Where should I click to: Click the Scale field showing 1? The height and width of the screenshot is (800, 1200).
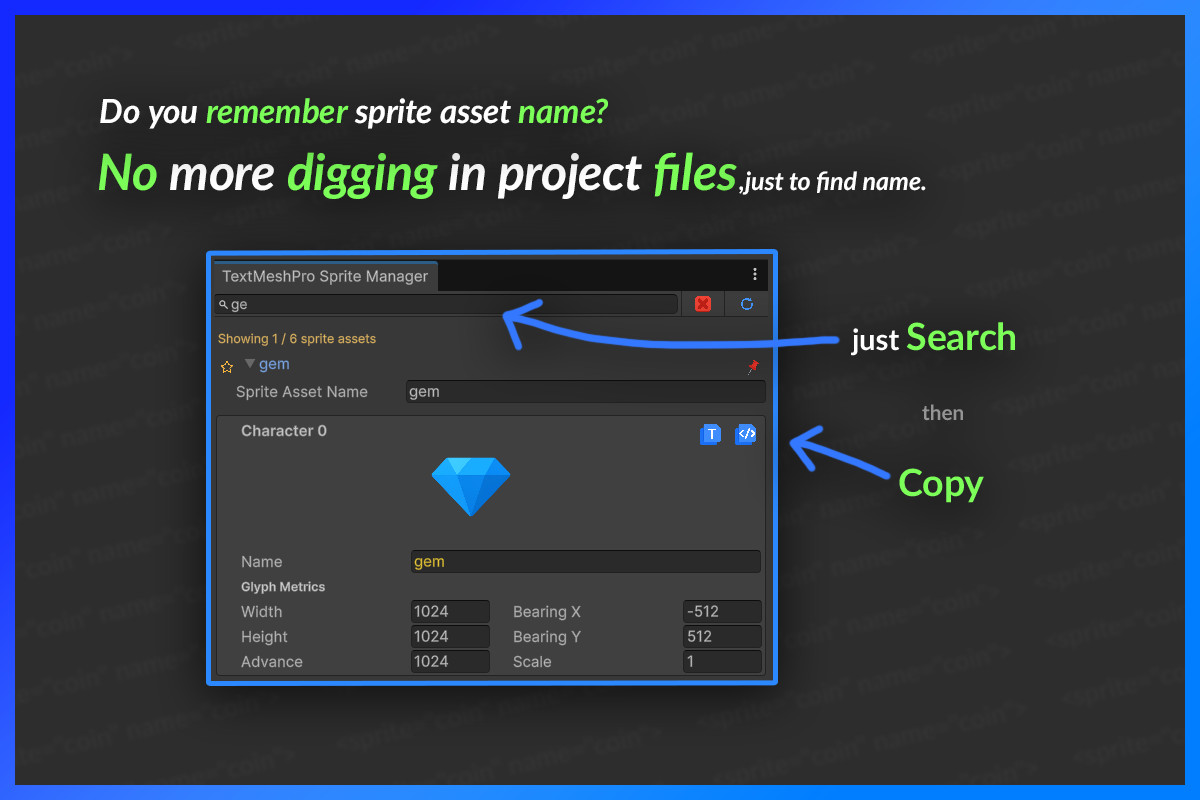pos(722,661)
